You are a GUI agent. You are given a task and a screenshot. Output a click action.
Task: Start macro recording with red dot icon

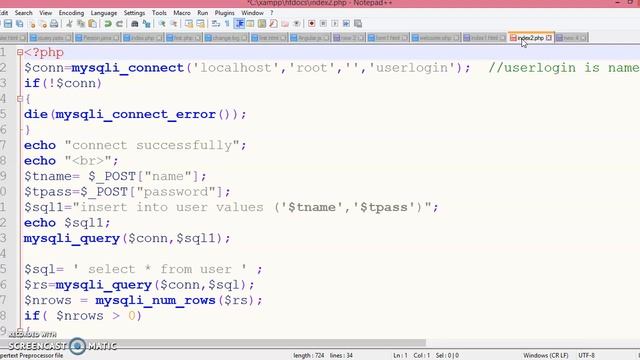tap(312, 24)
